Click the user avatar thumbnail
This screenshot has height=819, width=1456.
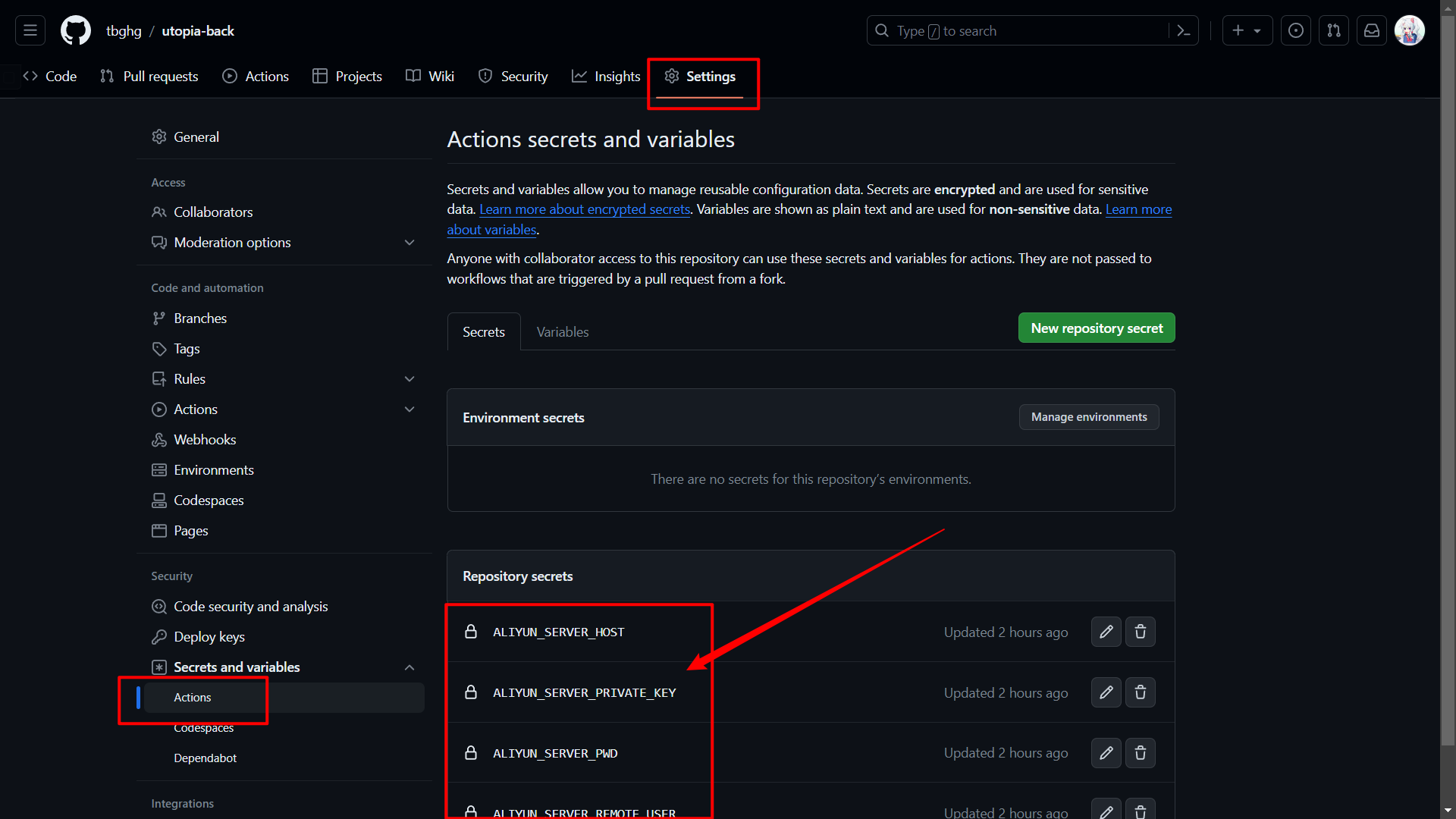[1410, 31]
